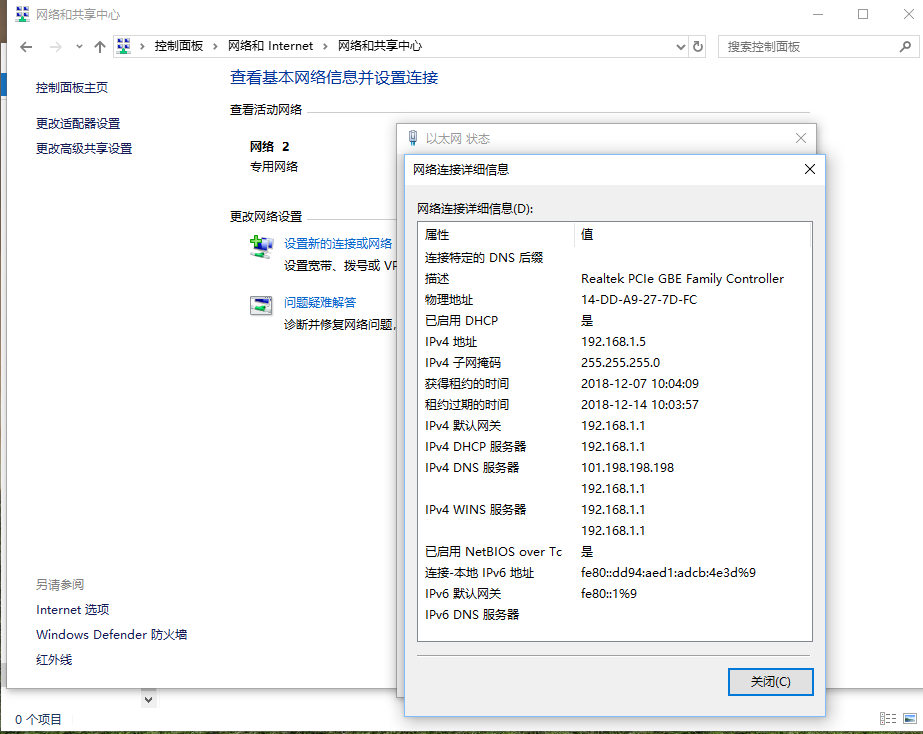Viewport: 923px width, 734px height.
Task: Expand the collapsed sidebar section with the chevron
Action: click(148, 699)
